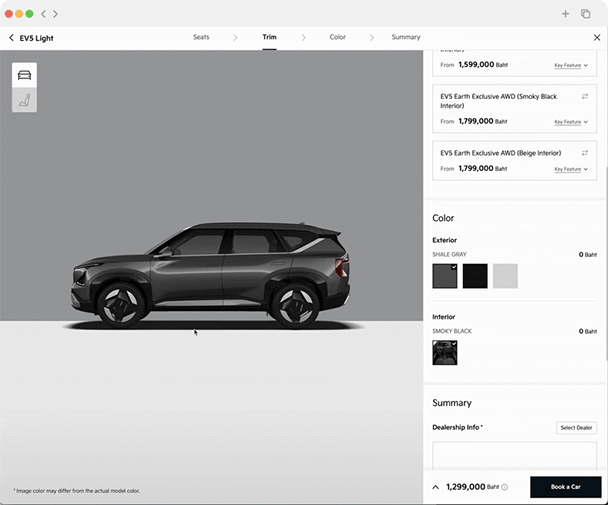
Task: Click compare icon for Smoky Black Interior trim
Action: click(x=585, y=96)
